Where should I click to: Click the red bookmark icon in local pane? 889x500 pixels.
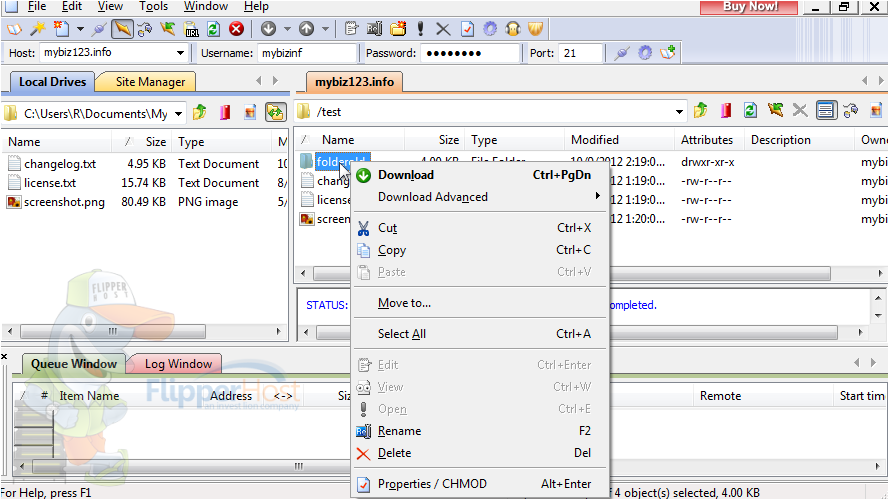click(225, 112)
